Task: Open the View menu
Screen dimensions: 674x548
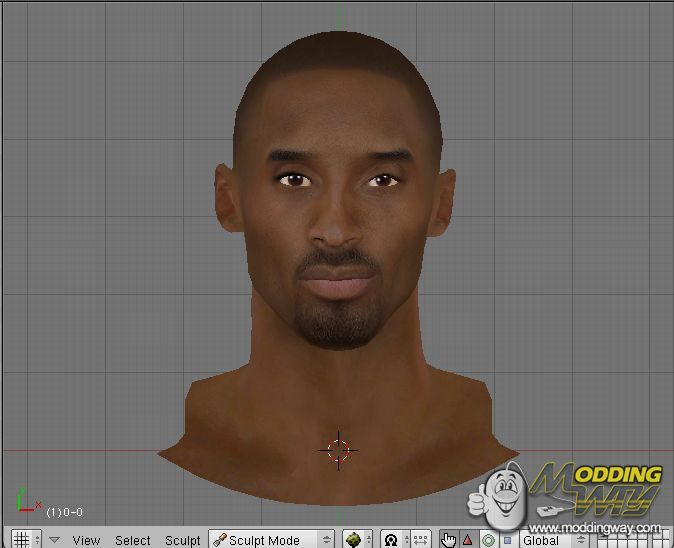Action: (86, 540)
